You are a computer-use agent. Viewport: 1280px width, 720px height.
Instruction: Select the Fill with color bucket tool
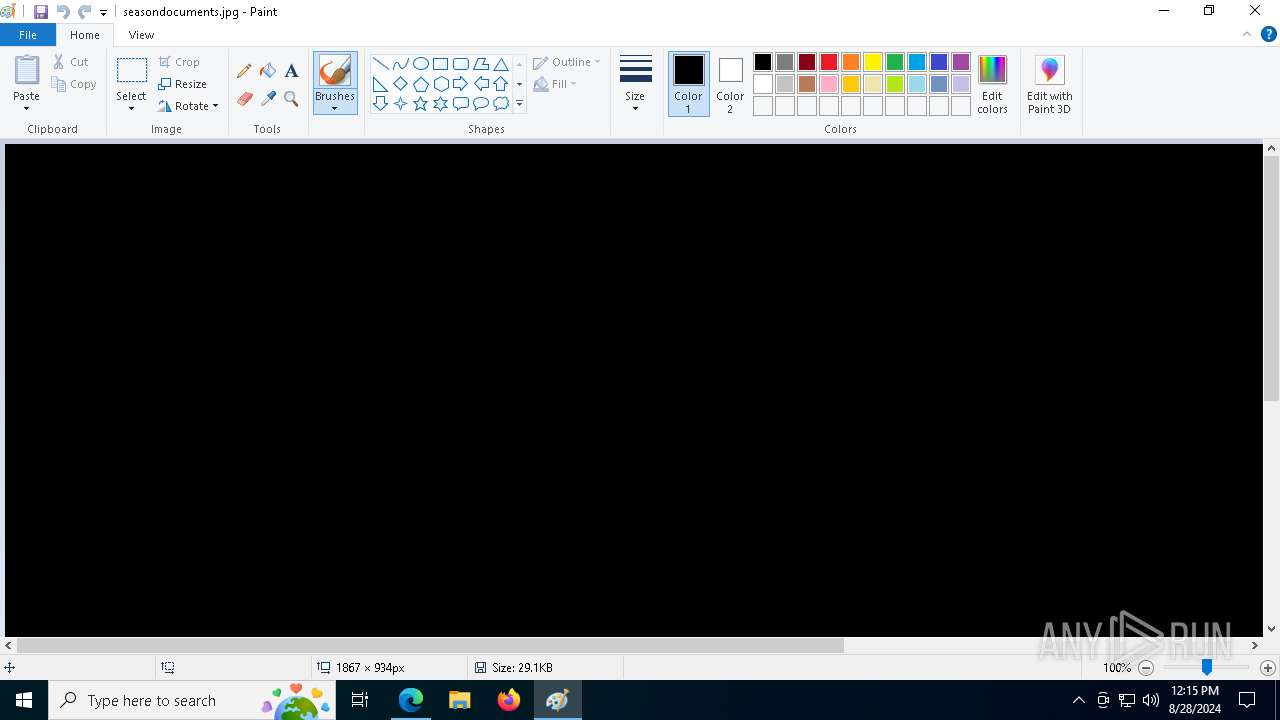(268, 71)
